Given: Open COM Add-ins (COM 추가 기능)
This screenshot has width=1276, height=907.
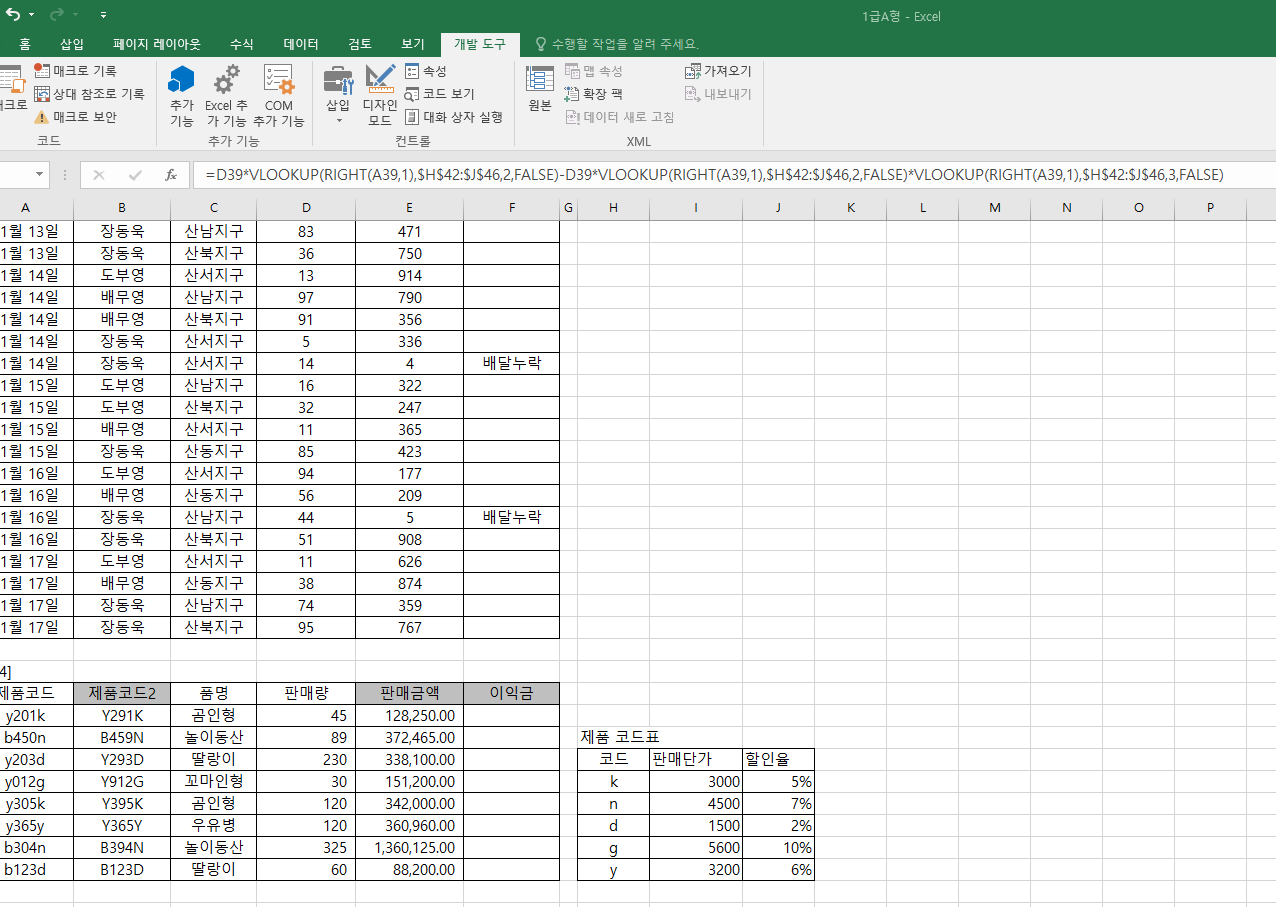Looking at the screenshot, I should pyautogui.click(x=279, y=96).
